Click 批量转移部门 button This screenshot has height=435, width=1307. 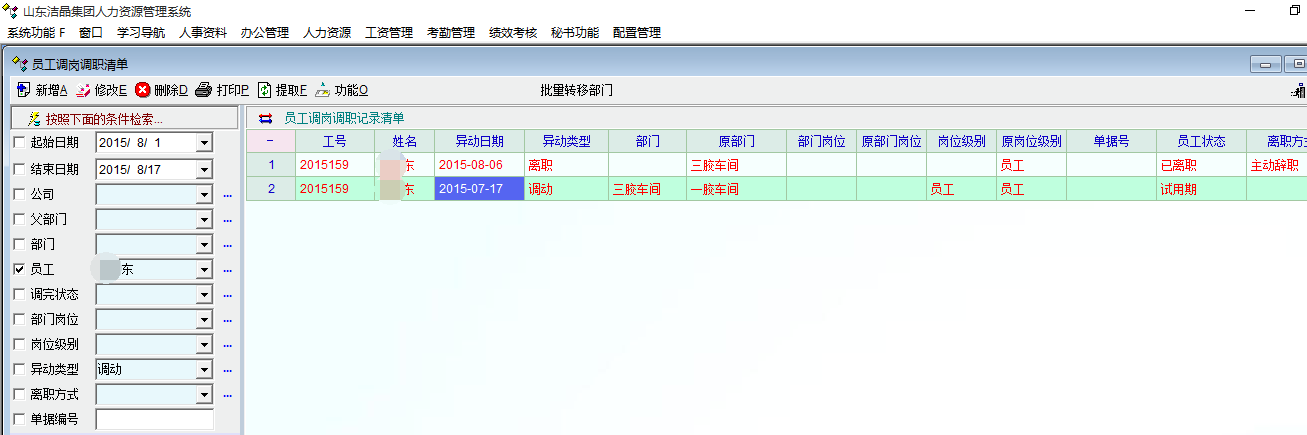point(576,90)
